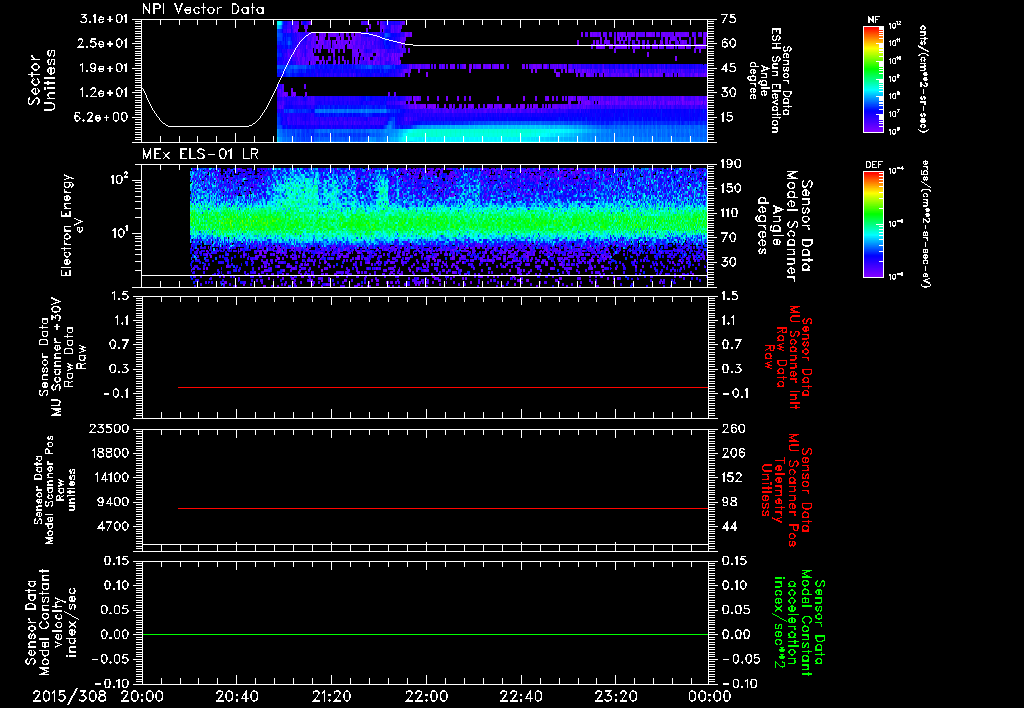Click the "DEF" label above the color bar
The height and width of the screenshot is (708, 1024).
(874, 165)
